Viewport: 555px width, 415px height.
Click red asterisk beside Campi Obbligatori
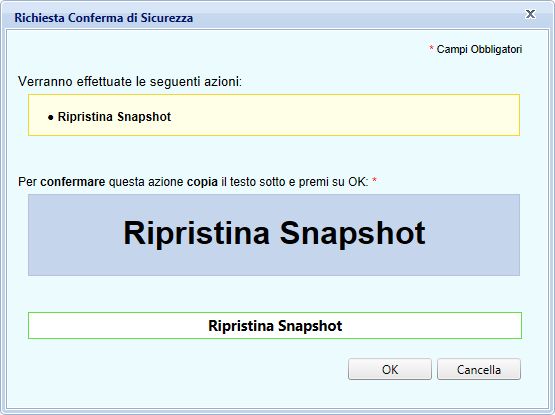coord(431,48)
